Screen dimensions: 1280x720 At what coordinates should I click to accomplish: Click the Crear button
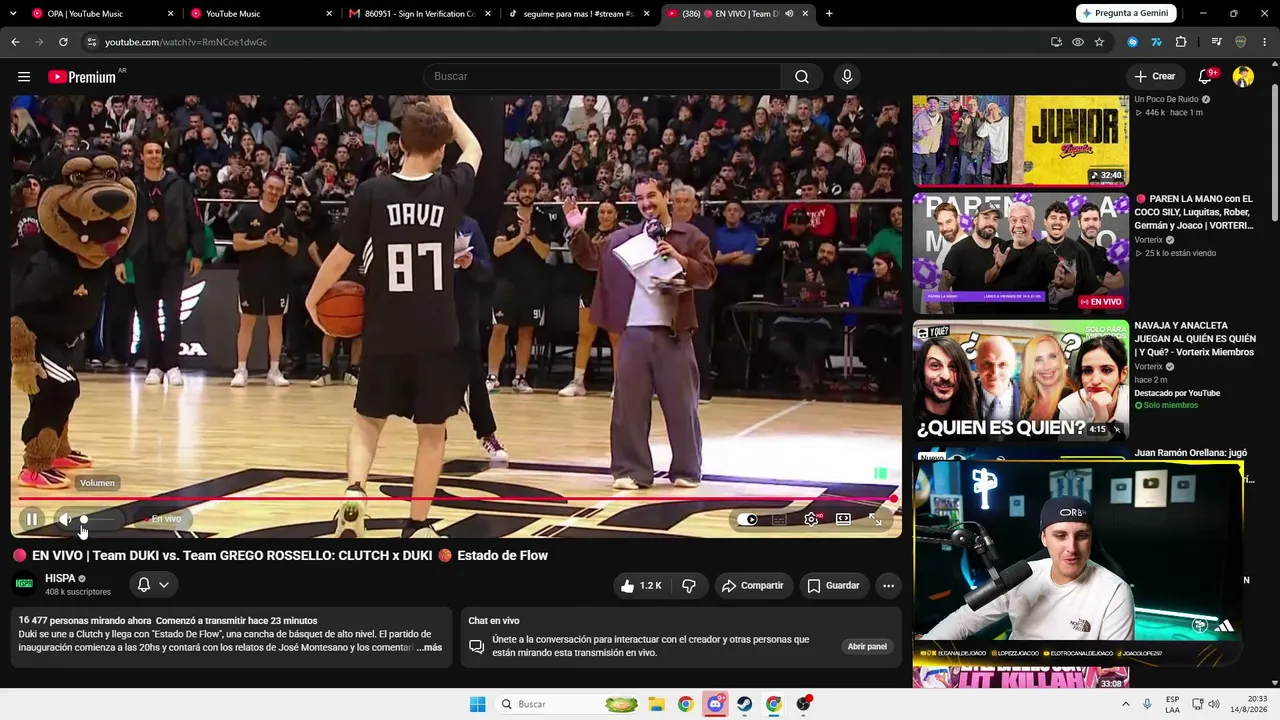(x=1155, y=77)
